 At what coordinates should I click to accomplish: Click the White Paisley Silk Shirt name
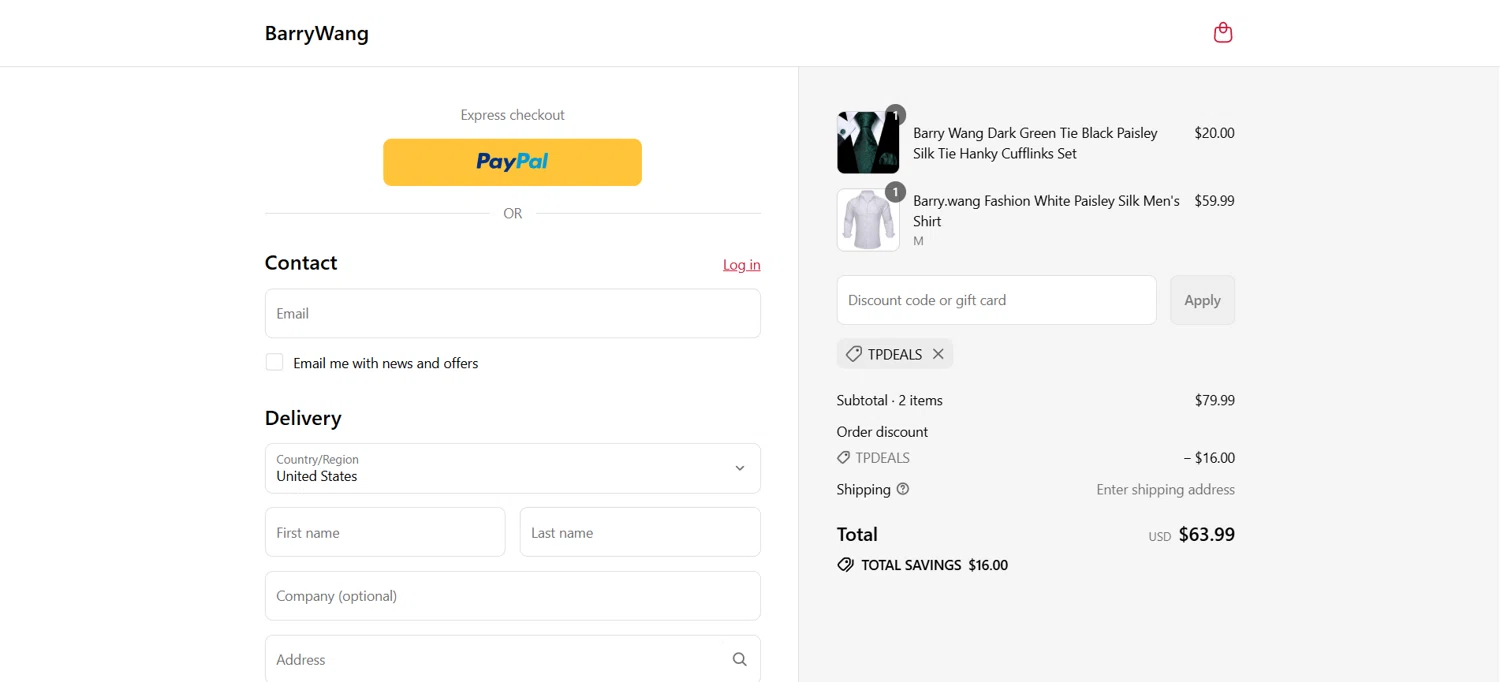click(x=1046, y=211)
